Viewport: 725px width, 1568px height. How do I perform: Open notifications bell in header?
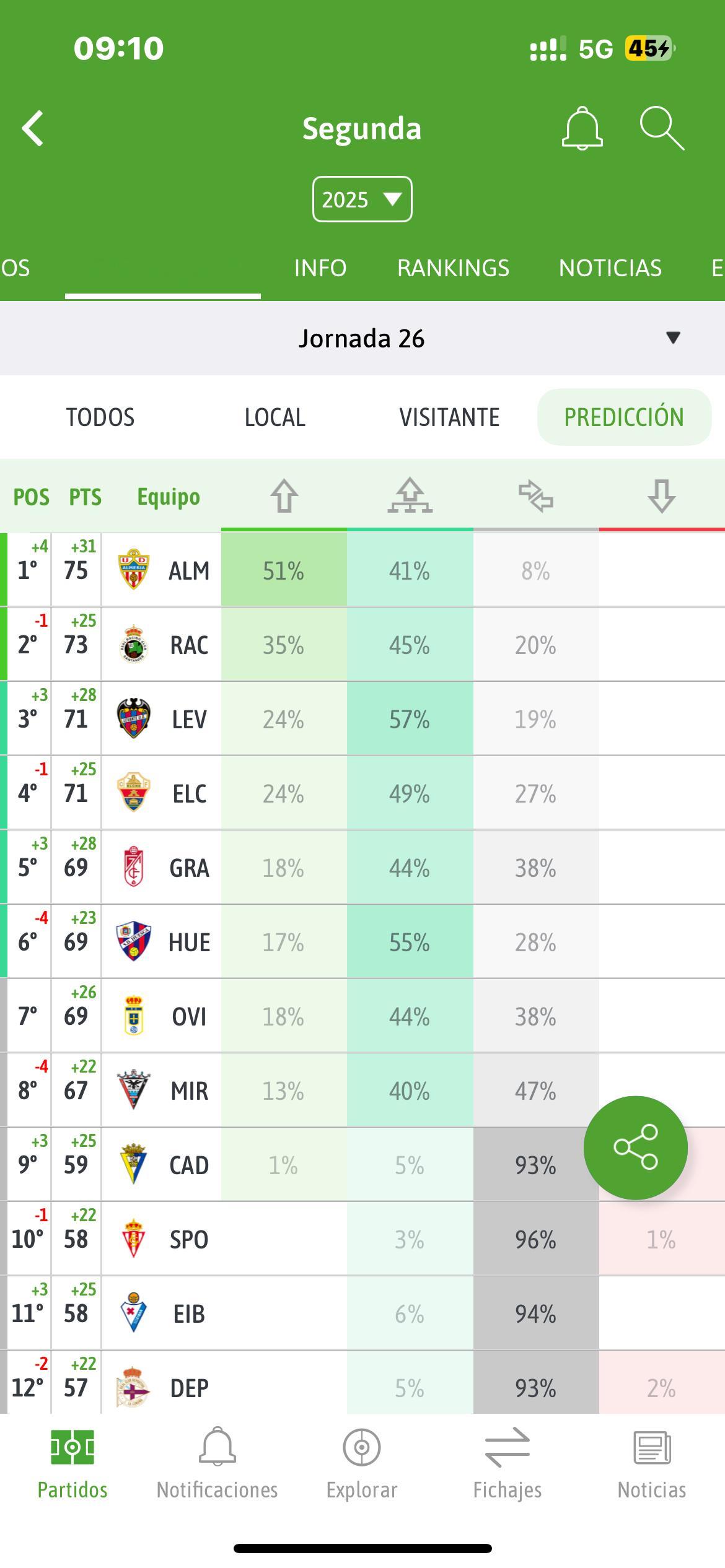pos(582,128)
